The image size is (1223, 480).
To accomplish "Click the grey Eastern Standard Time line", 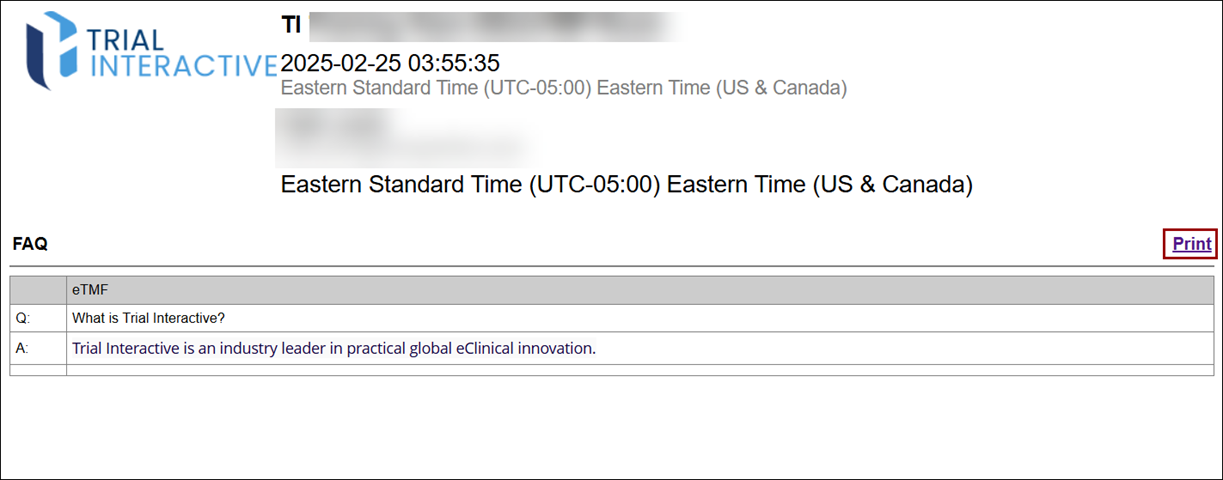I will (563, 88).
